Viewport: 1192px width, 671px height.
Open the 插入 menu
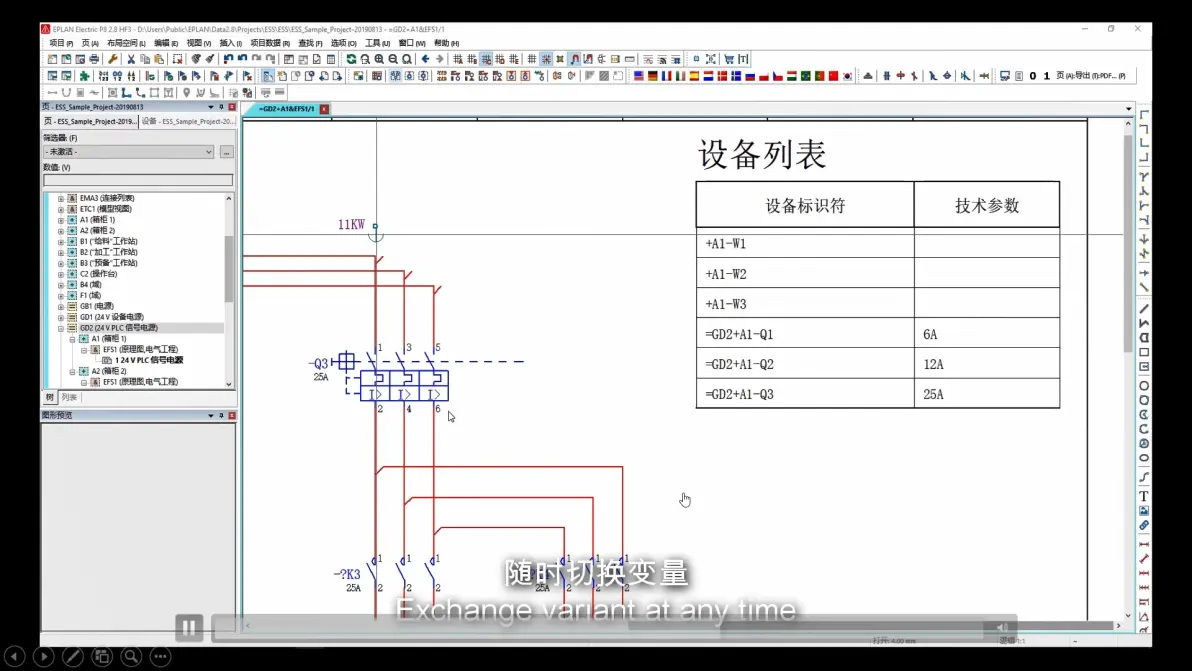tap(230, 43)
